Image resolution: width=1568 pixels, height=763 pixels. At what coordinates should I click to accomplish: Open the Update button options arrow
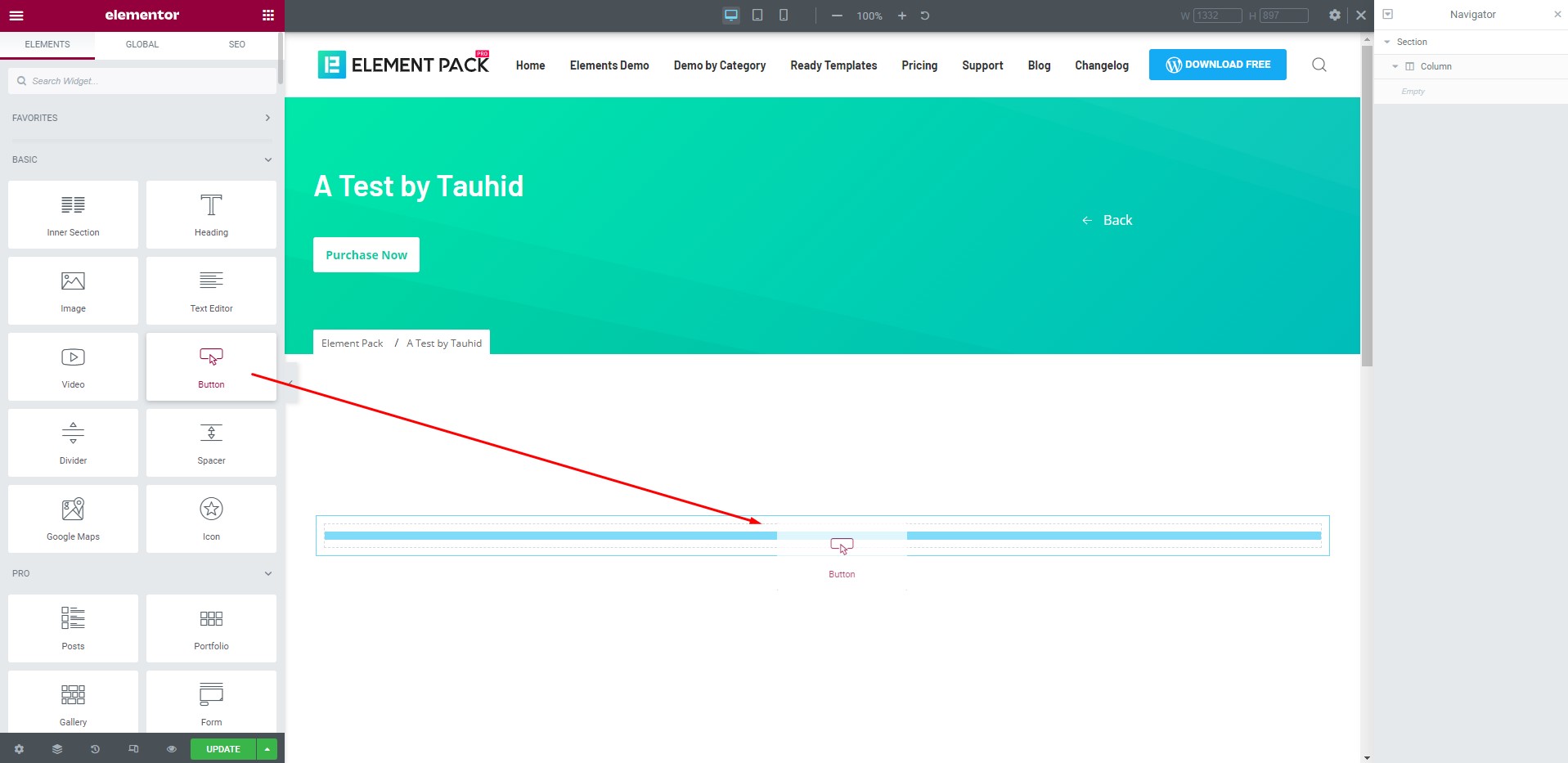pos(267,749)
